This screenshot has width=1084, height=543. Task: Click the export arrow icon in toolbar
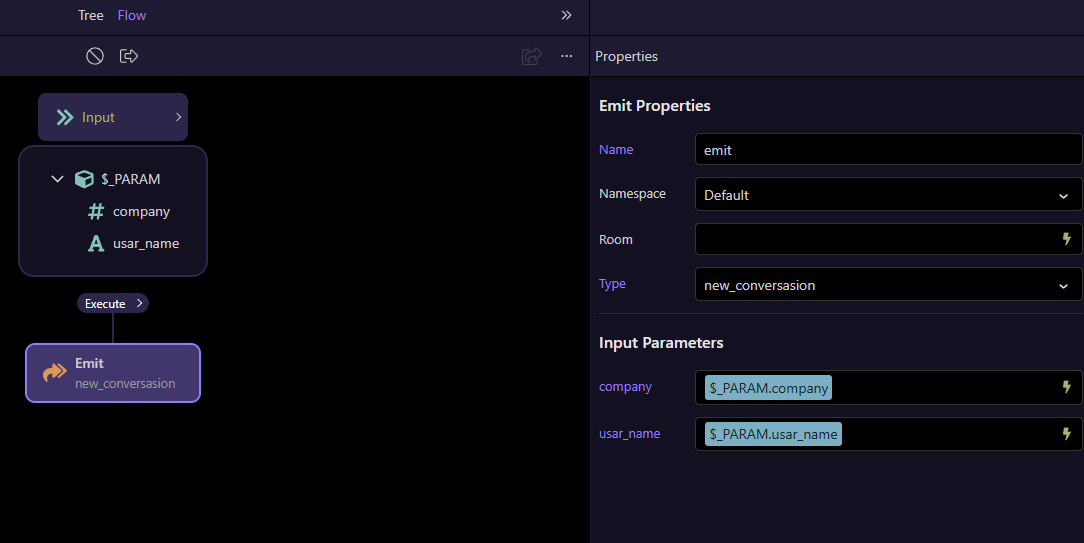[x=129, y=56]
